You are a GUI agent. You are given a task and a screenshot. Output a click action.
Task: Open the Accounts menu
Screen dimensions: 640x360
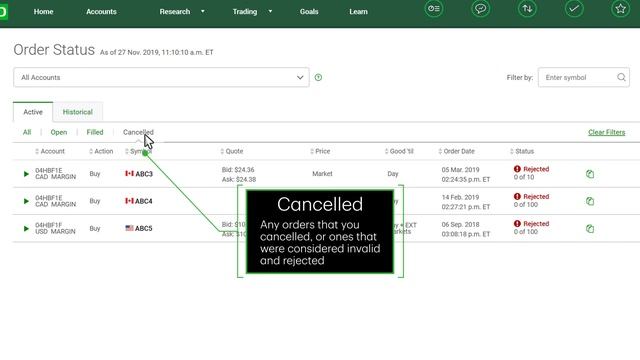click(x=101, y=11)
